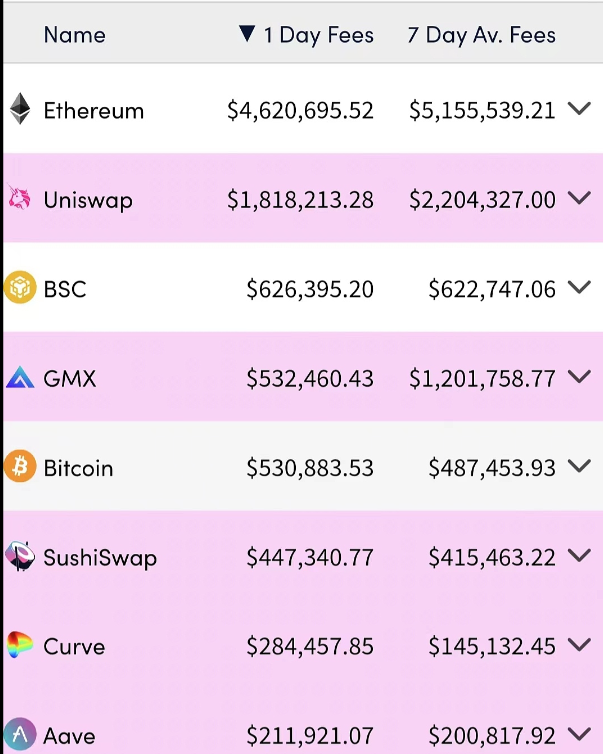603x754 pixels.
Task: Click BSC 1 day fees value $626,395.20
Action: (310, 289)
